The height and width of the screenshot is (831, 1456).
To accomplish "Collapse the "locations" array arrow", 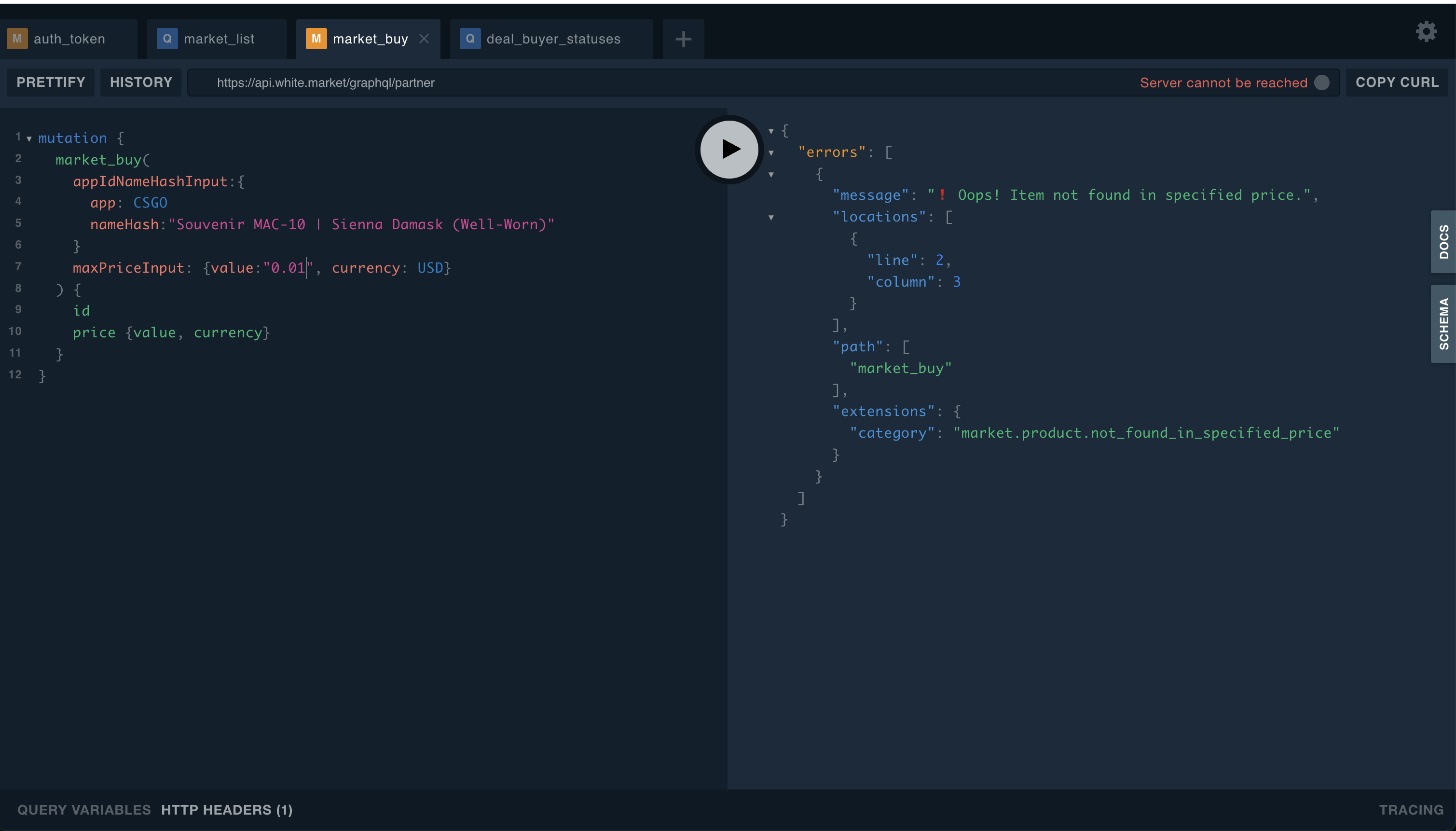I will (x=771, y=218).
